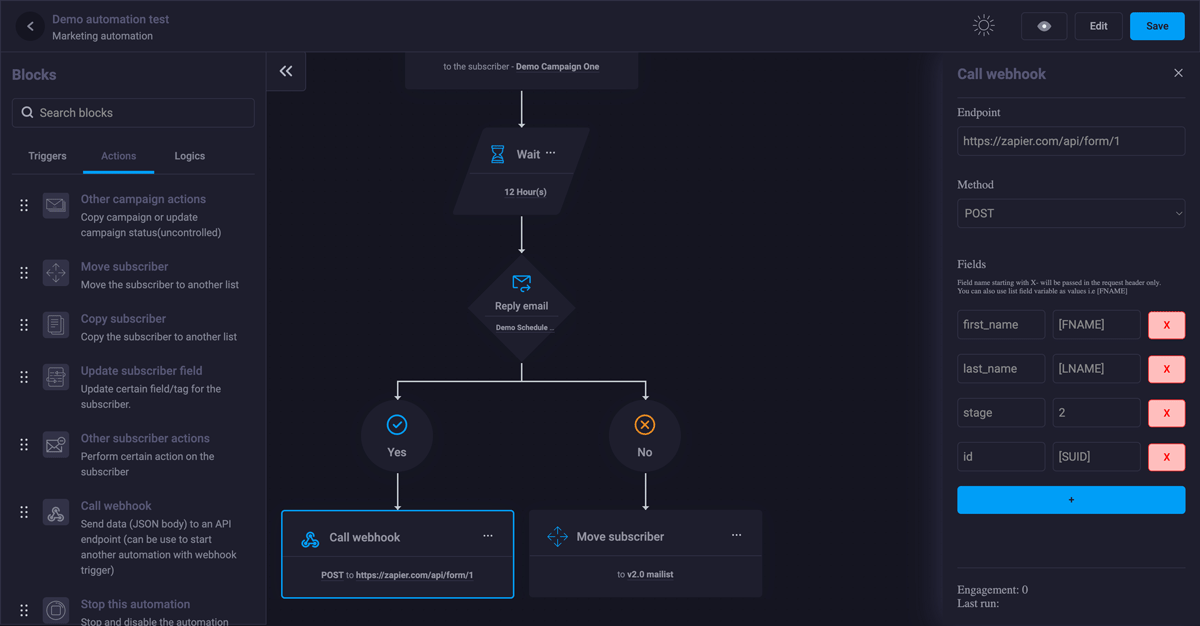
Task: Open the Logics tab
Action: click(189, 156)
